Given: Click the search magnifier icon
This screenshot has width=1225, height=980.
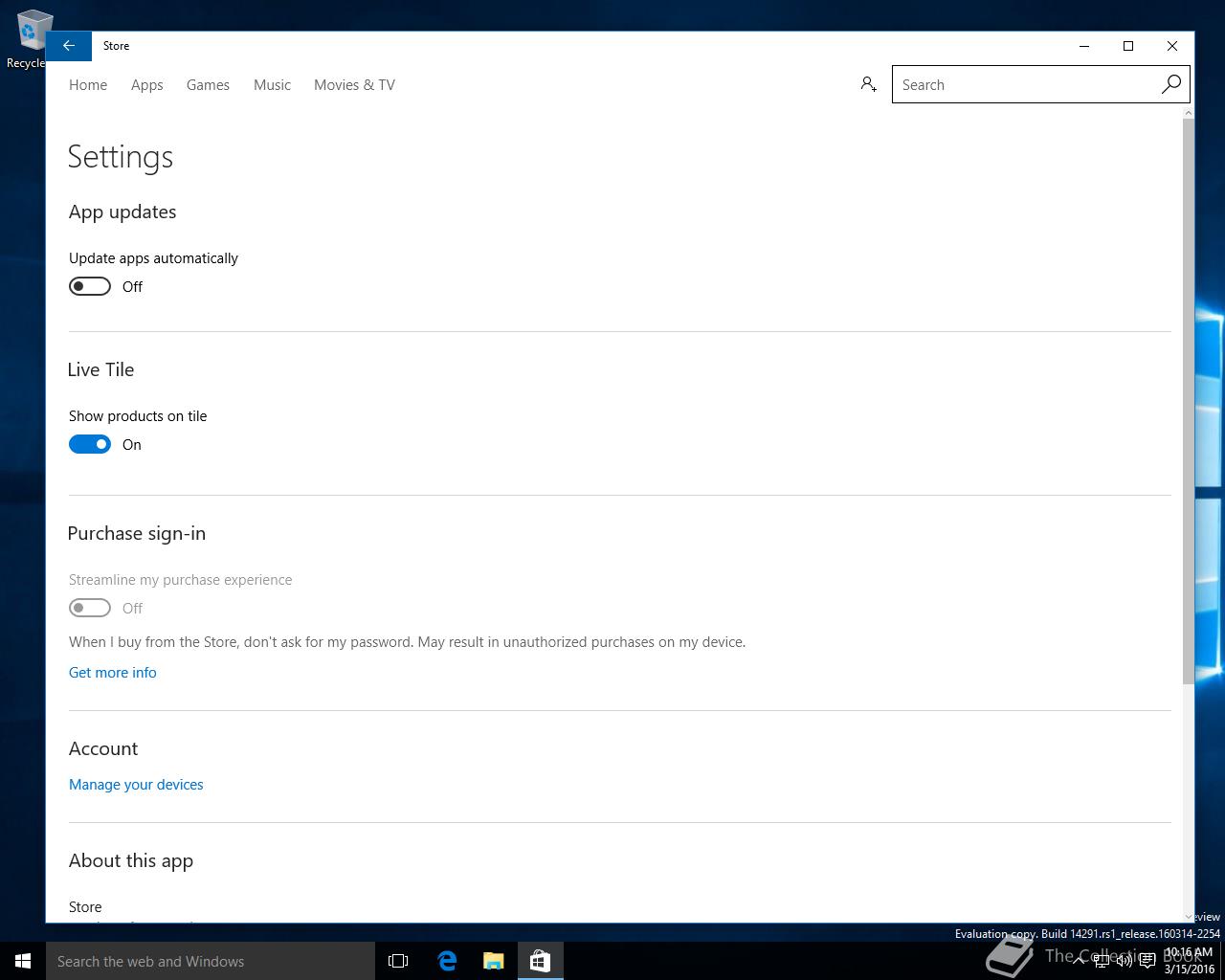Looking at the screenshot, I should click(x=1170, y=84).
